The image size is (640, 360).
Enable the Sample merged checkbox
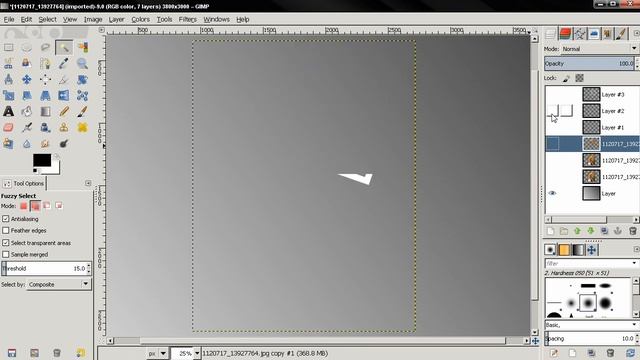6,254
